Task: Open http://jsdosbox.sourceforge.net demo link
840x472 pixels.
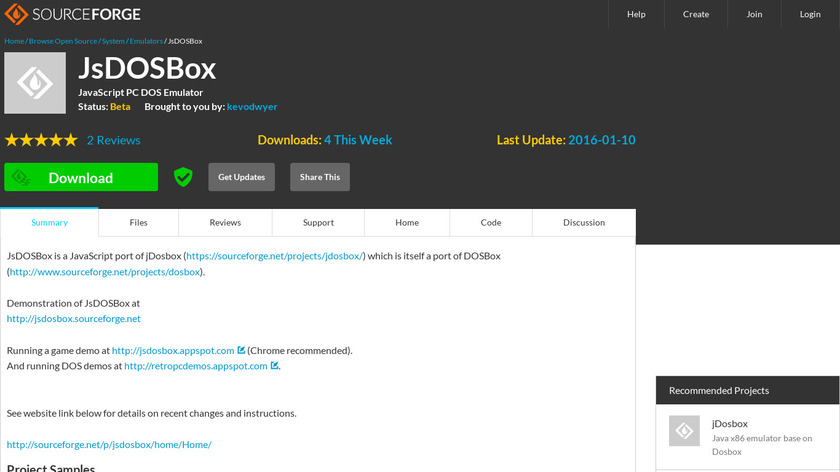Action: 73,319
